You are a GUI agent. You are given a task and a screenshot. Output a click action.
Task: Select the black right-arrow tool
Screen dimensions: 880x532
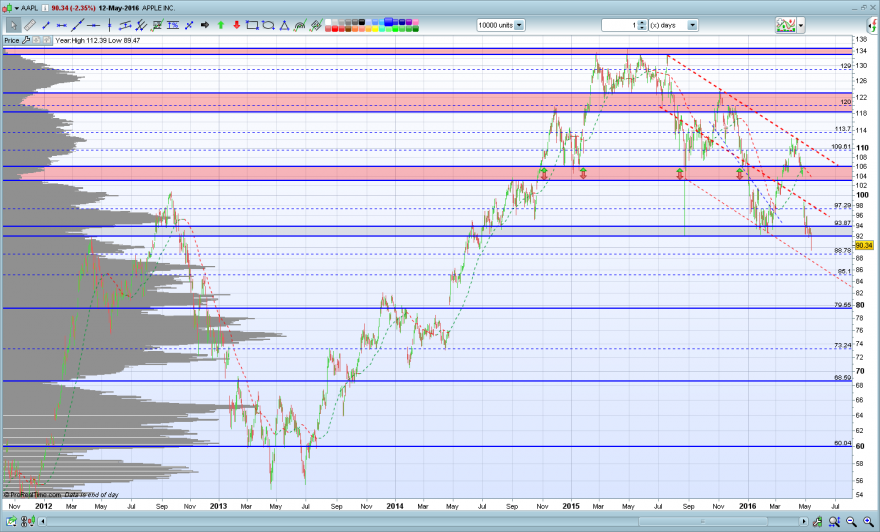pyautogui.click(x=205, y=25)
